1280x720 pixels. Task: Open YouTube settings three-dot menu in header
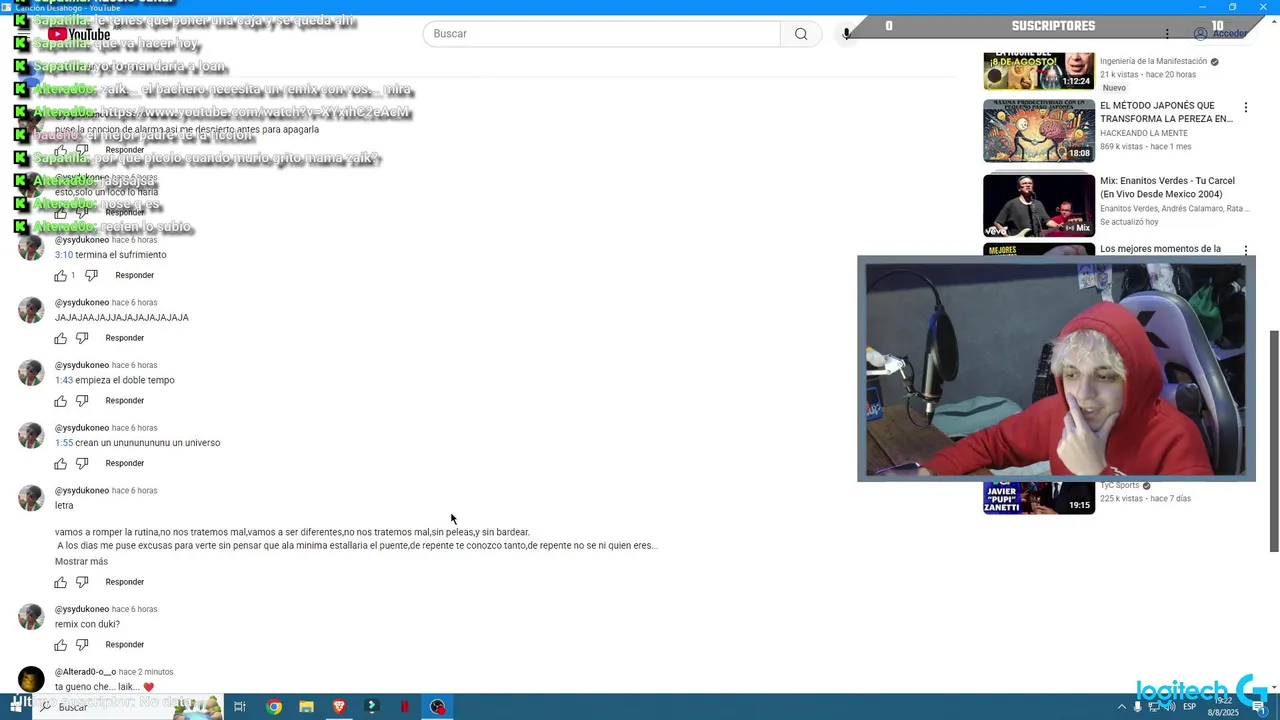click(x=1166, y=34)
